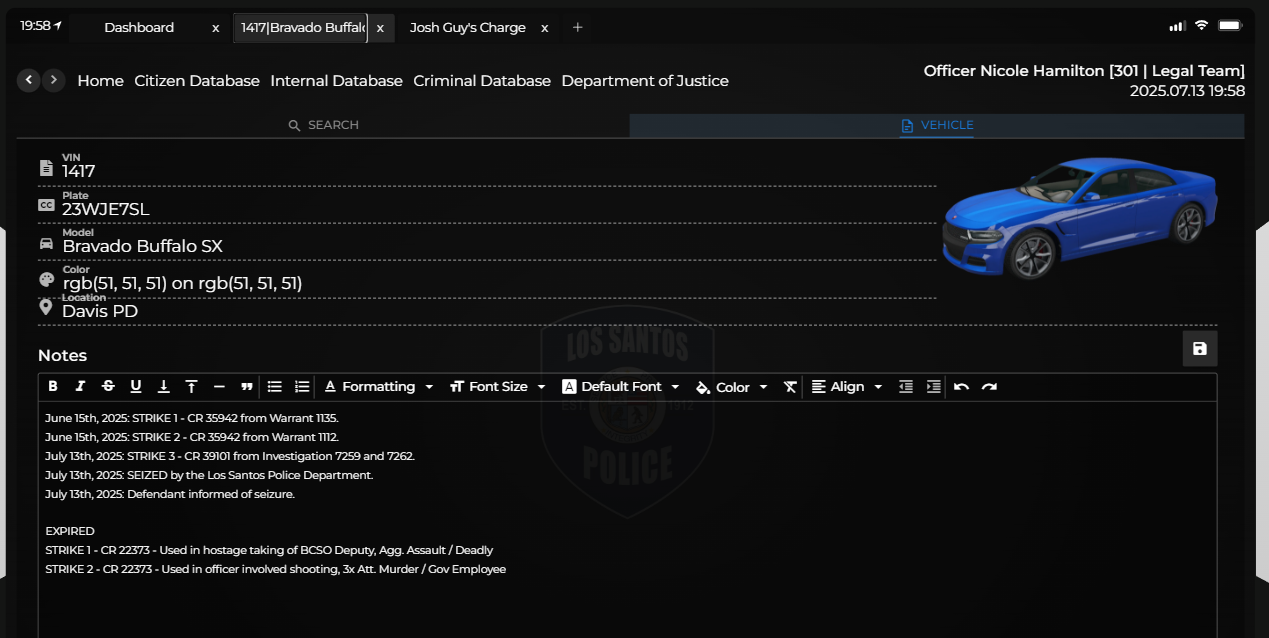Switch to the VEHICLE tab

tap(937, 125)
